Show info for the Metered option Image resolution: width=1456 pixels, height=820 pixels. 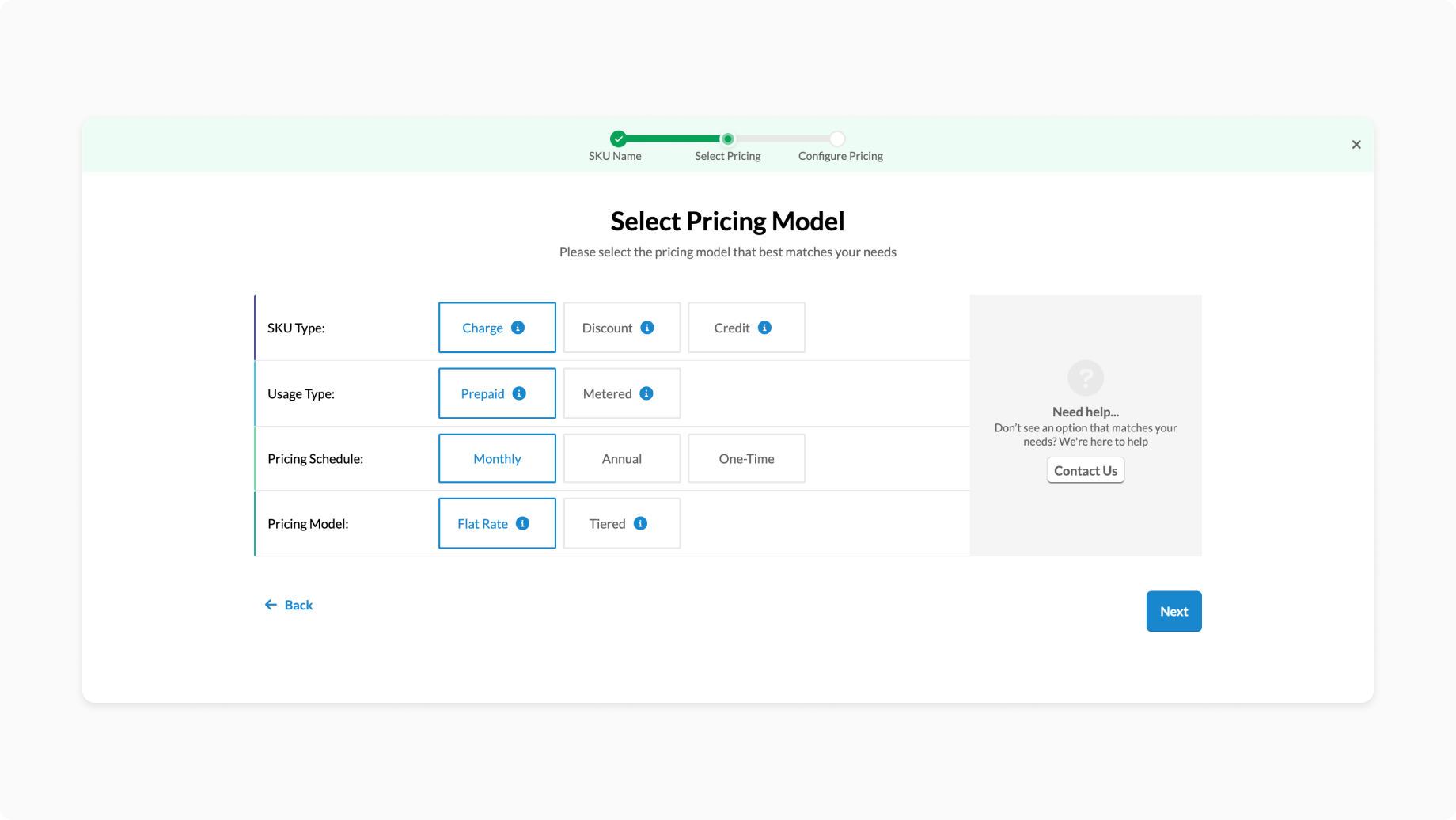(646, 393)
